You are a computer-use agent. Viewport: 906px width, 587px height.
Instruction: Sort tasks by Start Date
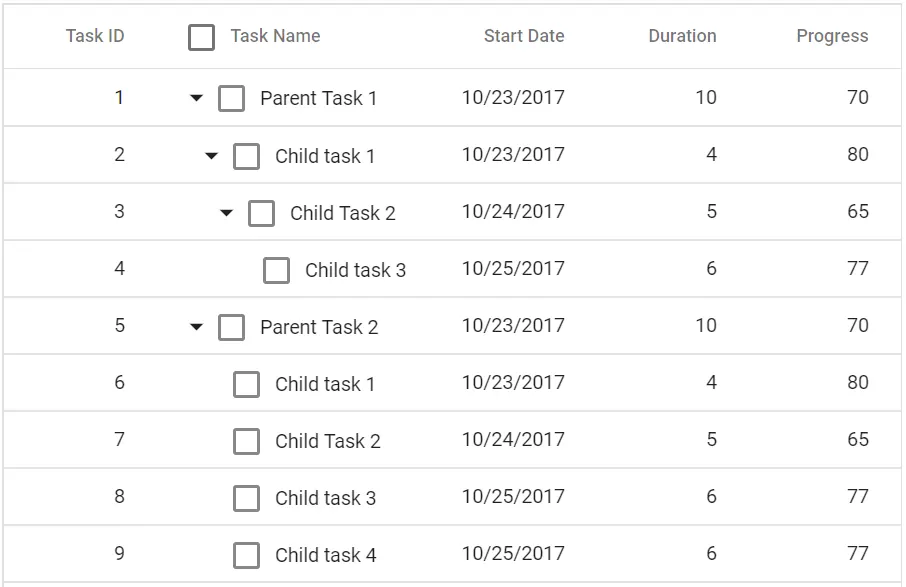tap(524, 36)
